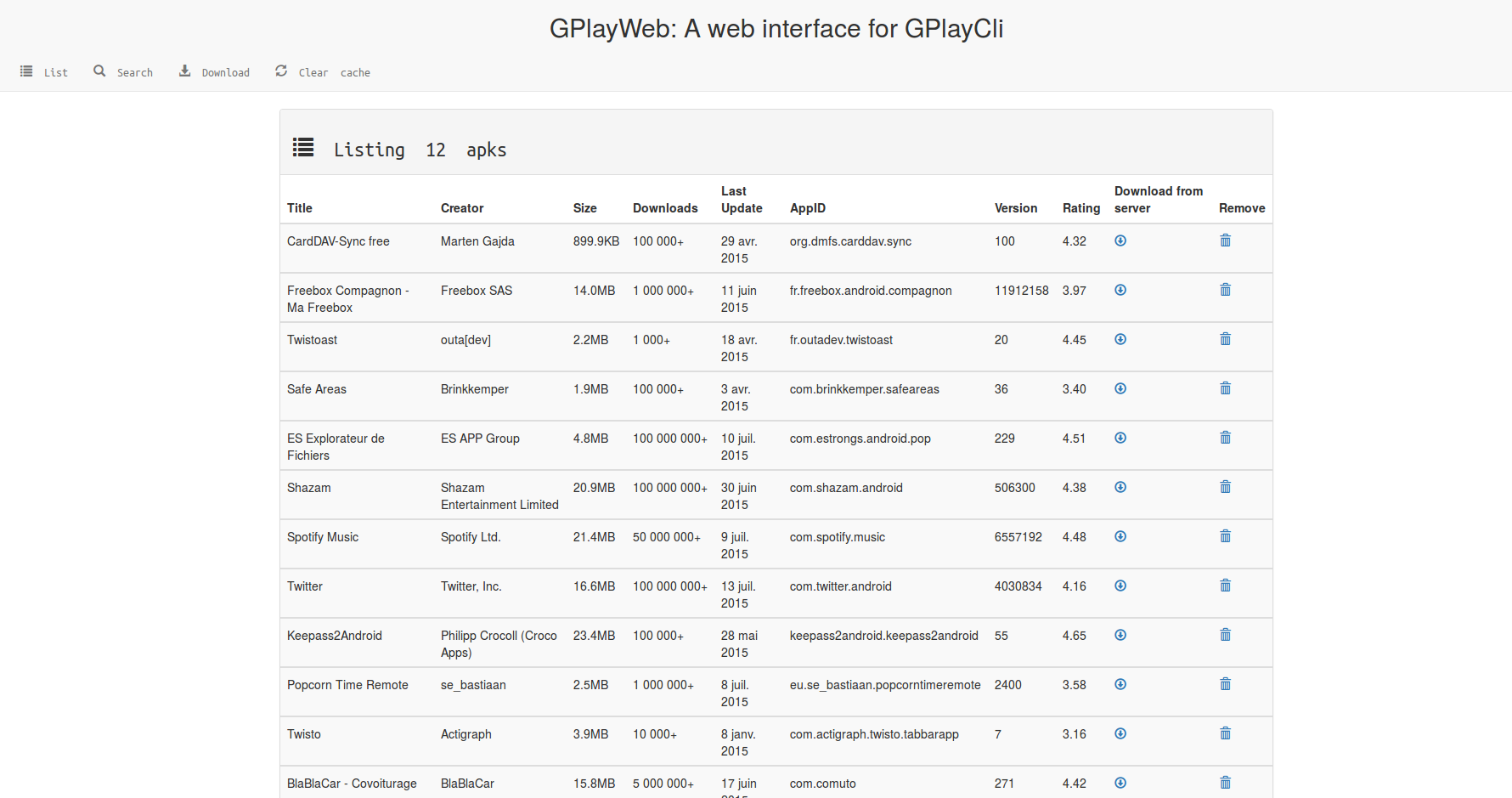
Task: Click the Philipp Crocoll creator cell
Action: tap(499, 644)
